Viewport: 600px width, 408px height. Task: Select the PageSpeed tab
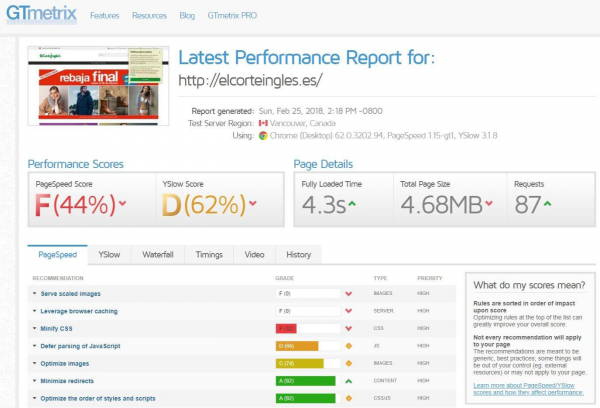(58, 255)
